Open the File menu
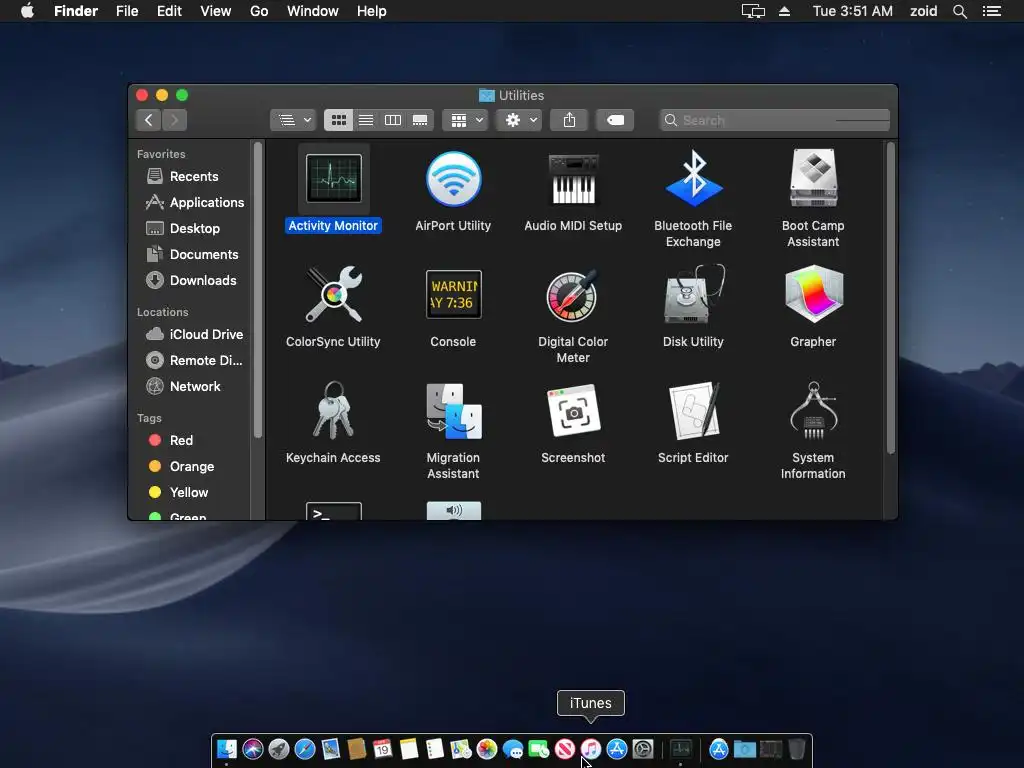1024x768 pixels. 127,11
